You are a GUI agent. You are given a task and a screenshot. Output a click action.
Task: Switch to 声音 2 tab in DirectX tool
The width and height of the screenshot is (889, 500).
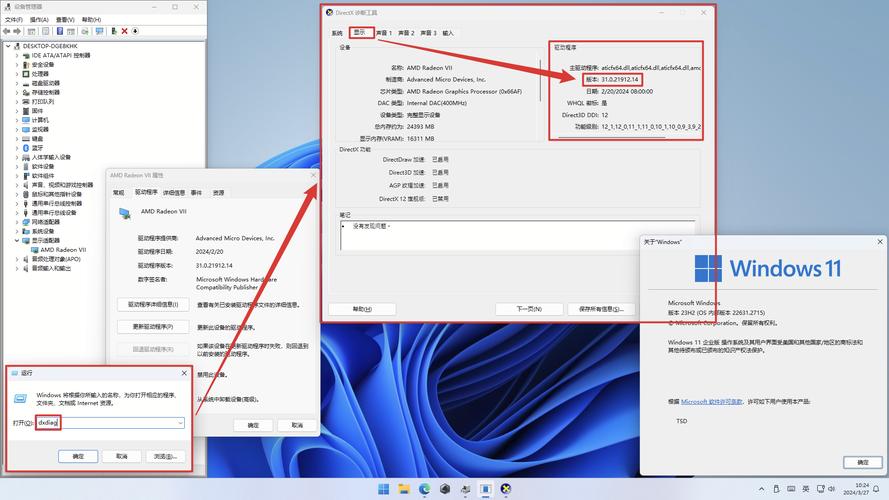coord(406,33)
